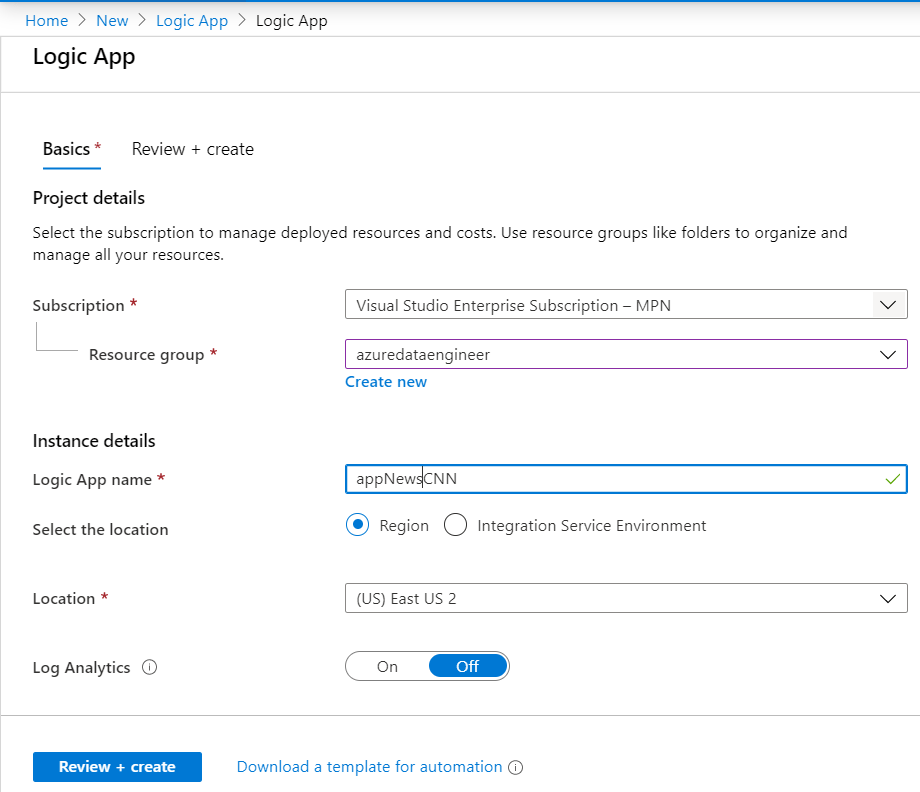Expand the Resource group dropdown
This screenshot has width=920, height=792.
625,354
